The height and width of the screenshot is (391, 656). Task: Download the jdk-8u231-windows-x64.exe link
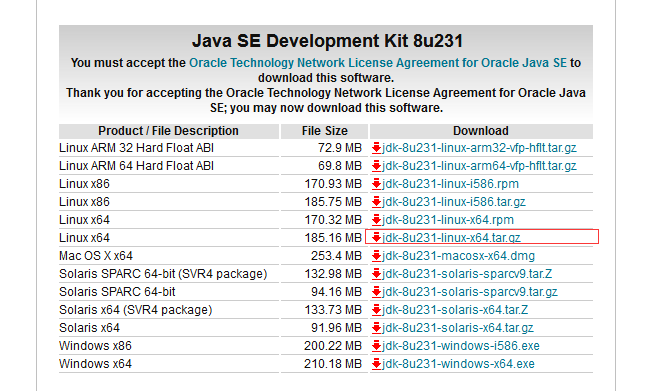[x=458, y=364]
